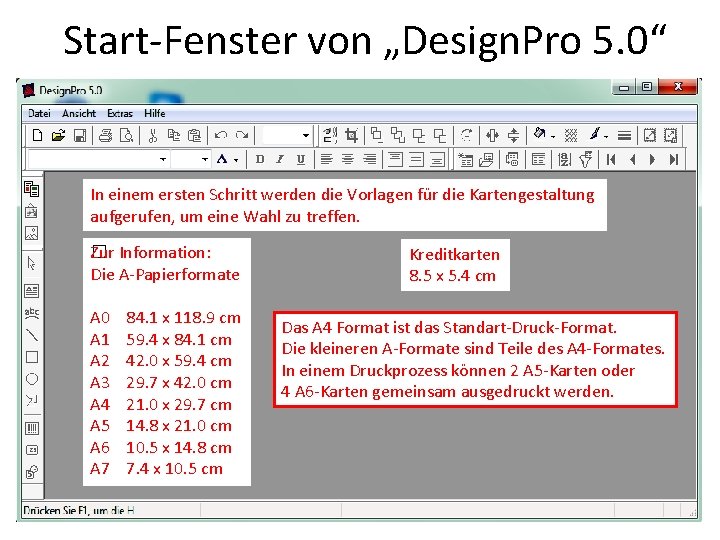The image size is (720, 540).
Task: Toggle underline formatting
Action: click(x=301, y=159)
